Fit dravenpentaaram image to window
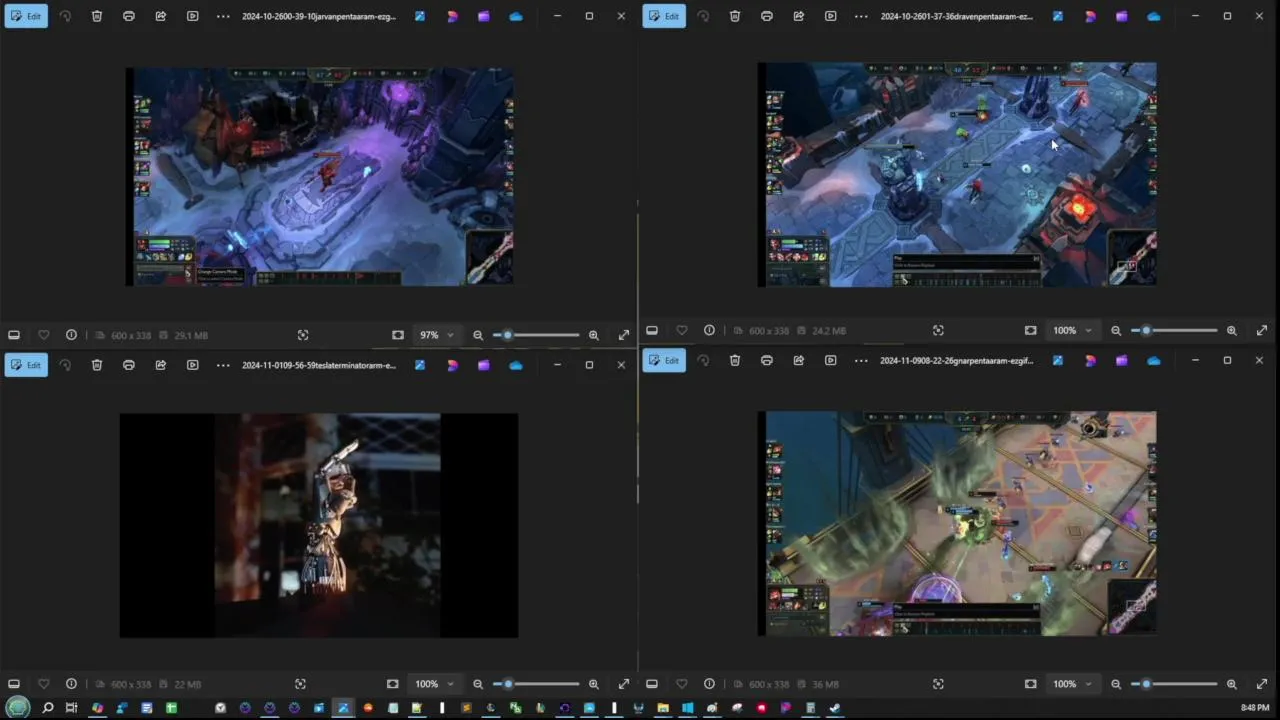This screenshot has width=1280, height=720. coord(1031,330)
